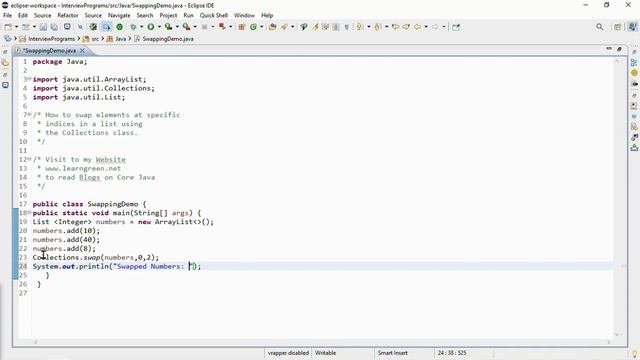Screen dimensions: 640x360
Task: Collapse the import block at line 3
Action: pyautogui.click(x=29, y=78)
